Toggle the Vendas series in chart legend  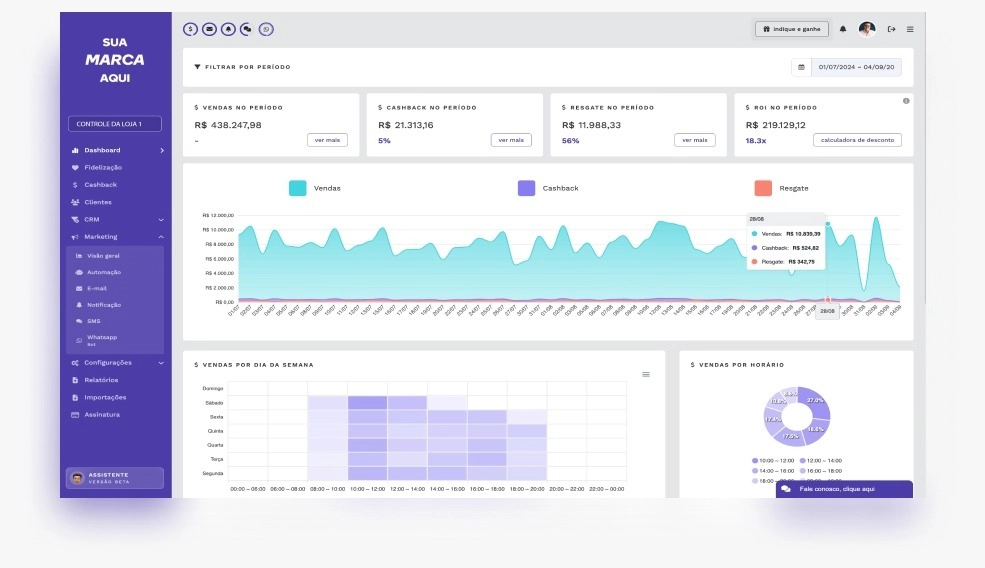298,188
